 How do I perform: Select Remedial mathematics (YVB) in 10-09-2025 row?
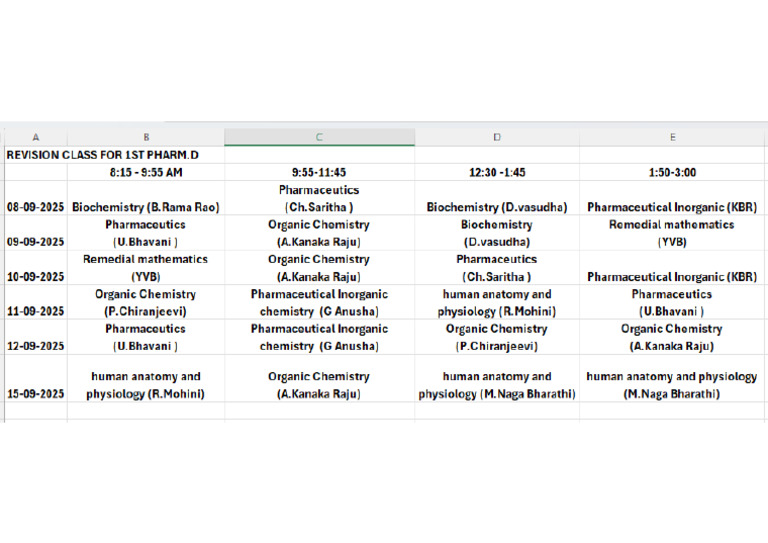click(x=146, y=267)
